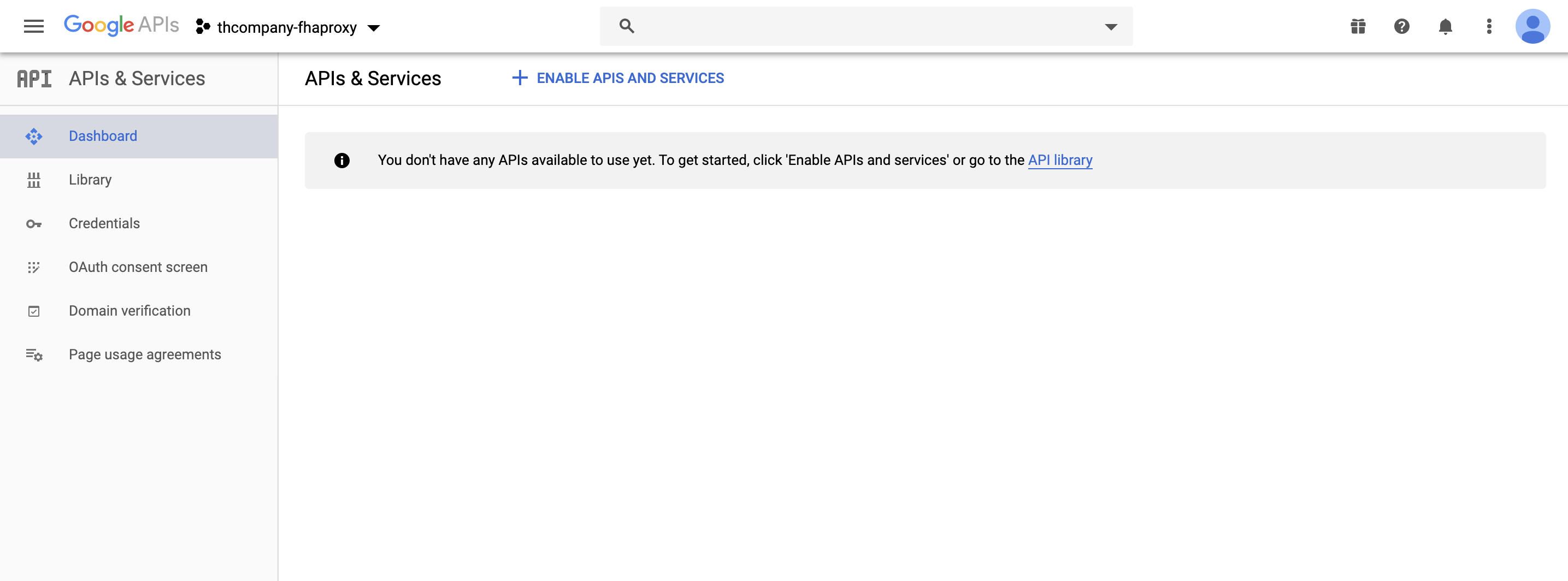
Task: Open the three-dot more options menu
Action: [1489, 26]
